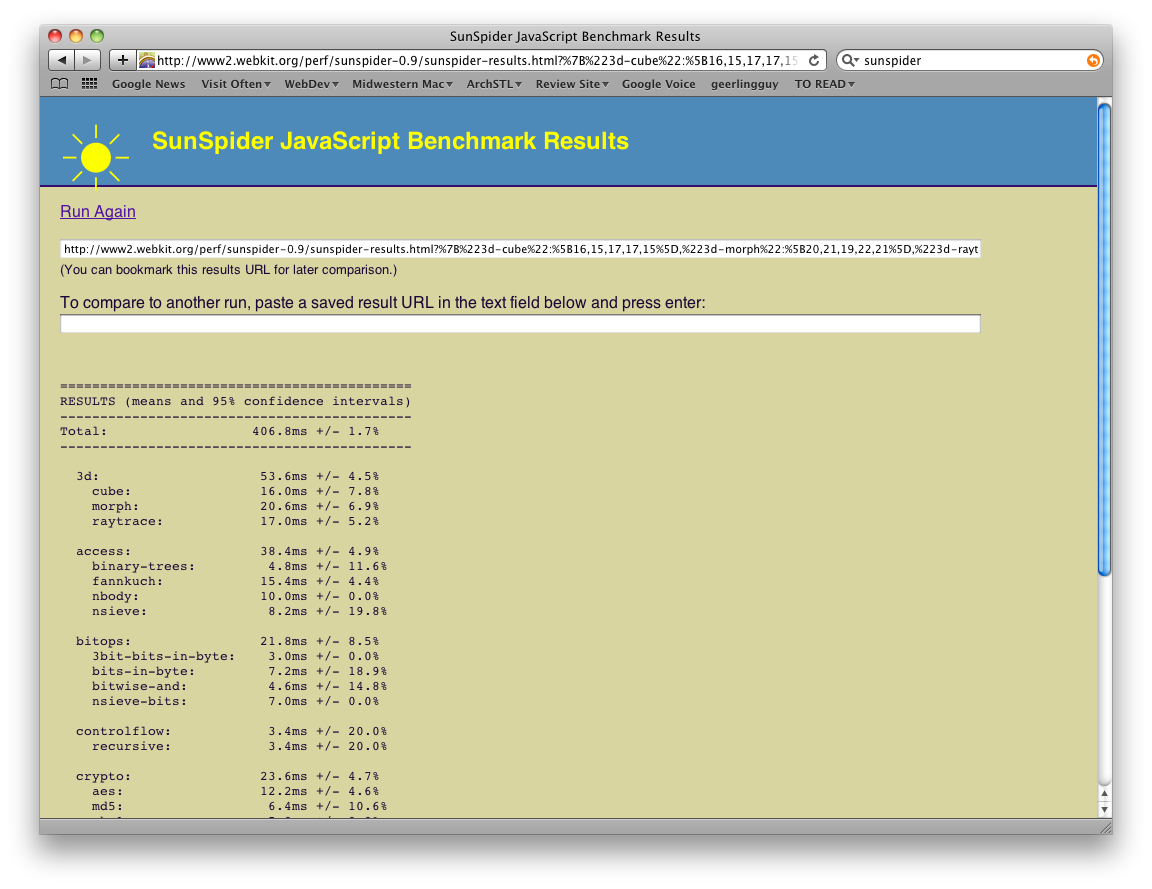
Task: Click the bookmark this results URL note
Action: coord(228,270)
